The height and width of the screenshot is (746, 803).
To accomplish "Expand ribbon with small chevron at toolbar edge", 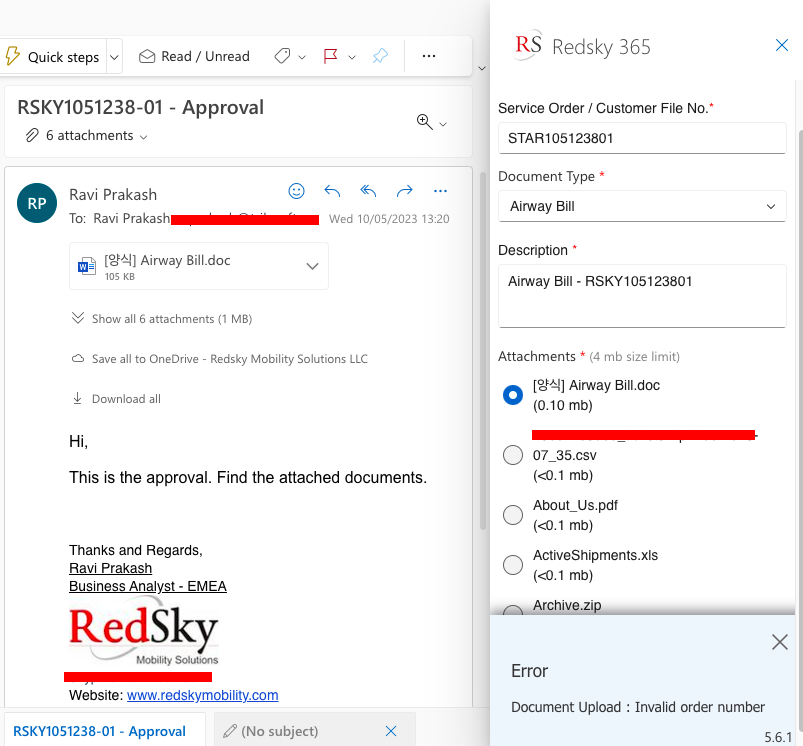I will (481, 68).
